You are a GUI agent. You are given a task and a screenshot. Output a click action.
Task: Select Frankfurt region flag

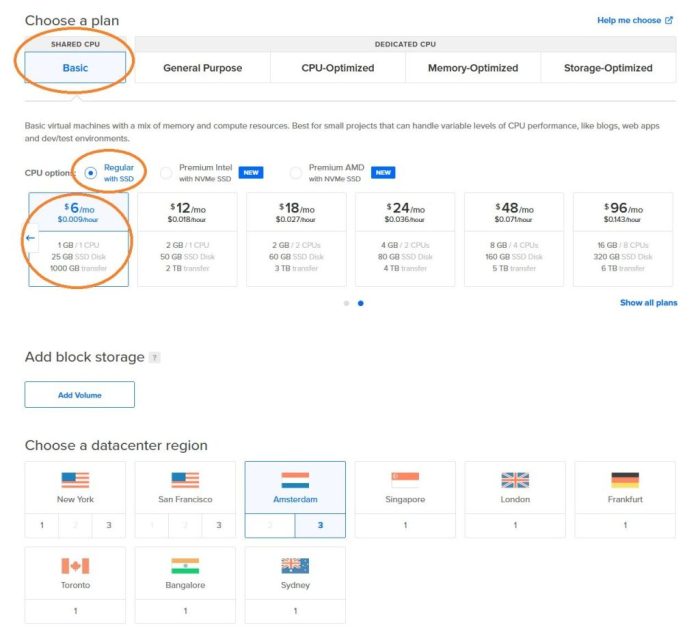(625, 480)
